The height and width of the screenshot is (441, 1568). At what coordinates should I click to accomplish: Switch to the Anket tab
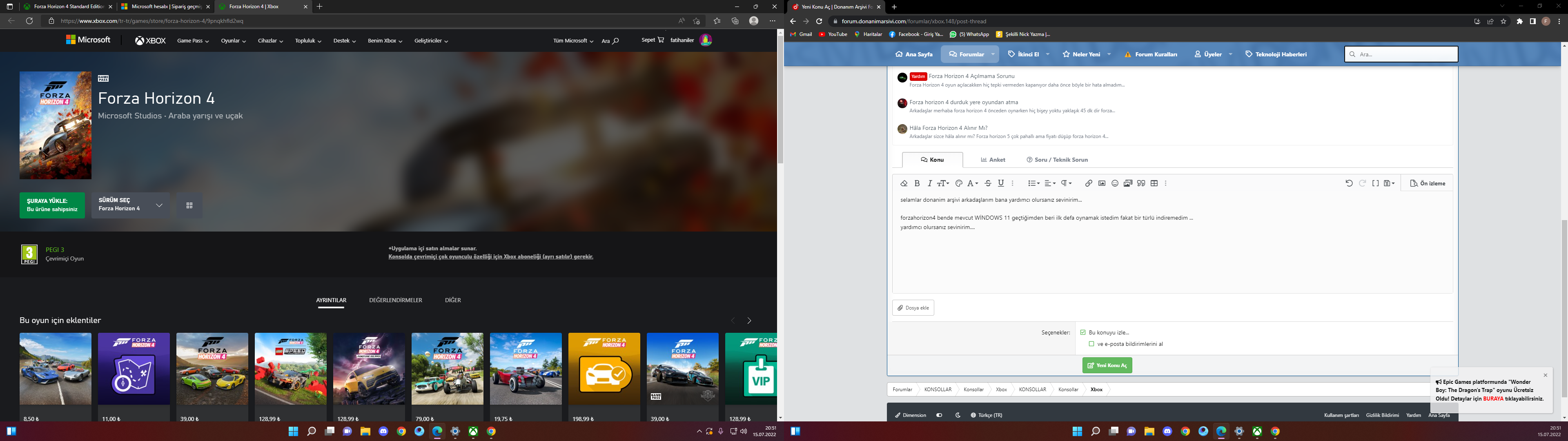pyautogui.click(x=993, y=160)
